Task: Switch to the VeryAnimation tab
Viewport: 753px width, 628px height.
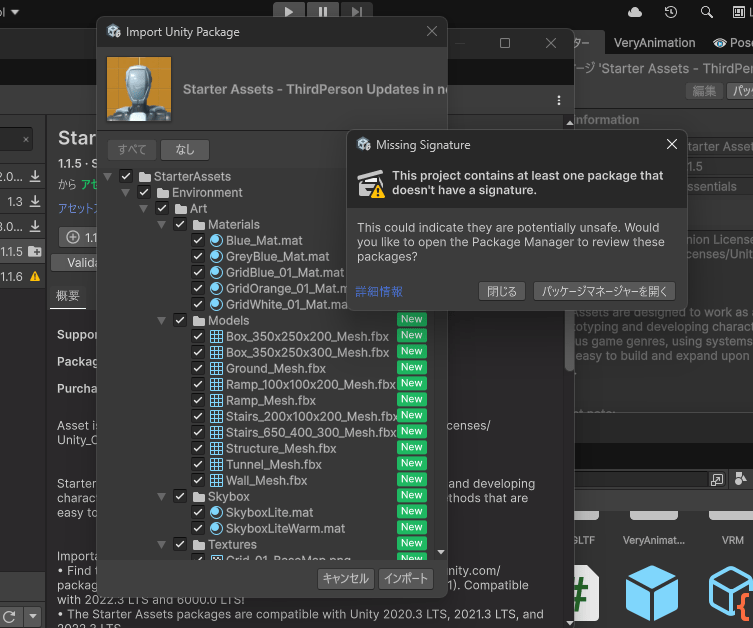Action: click(654, 43)
